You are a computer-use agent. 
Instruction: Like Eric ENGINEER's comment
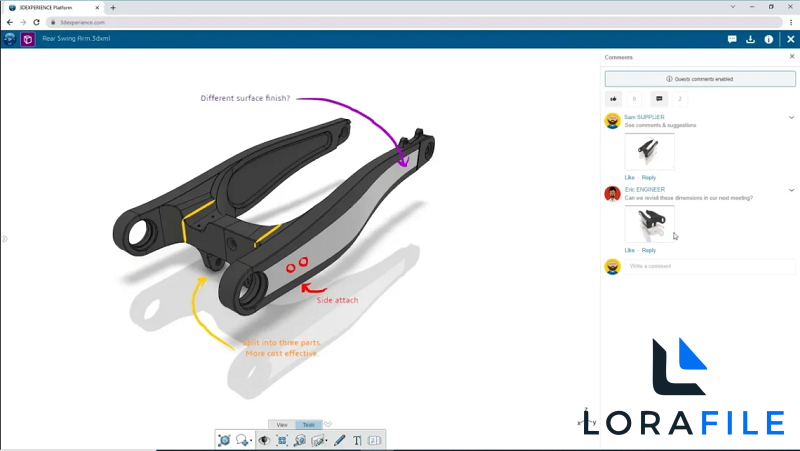(x=630, y=250)
